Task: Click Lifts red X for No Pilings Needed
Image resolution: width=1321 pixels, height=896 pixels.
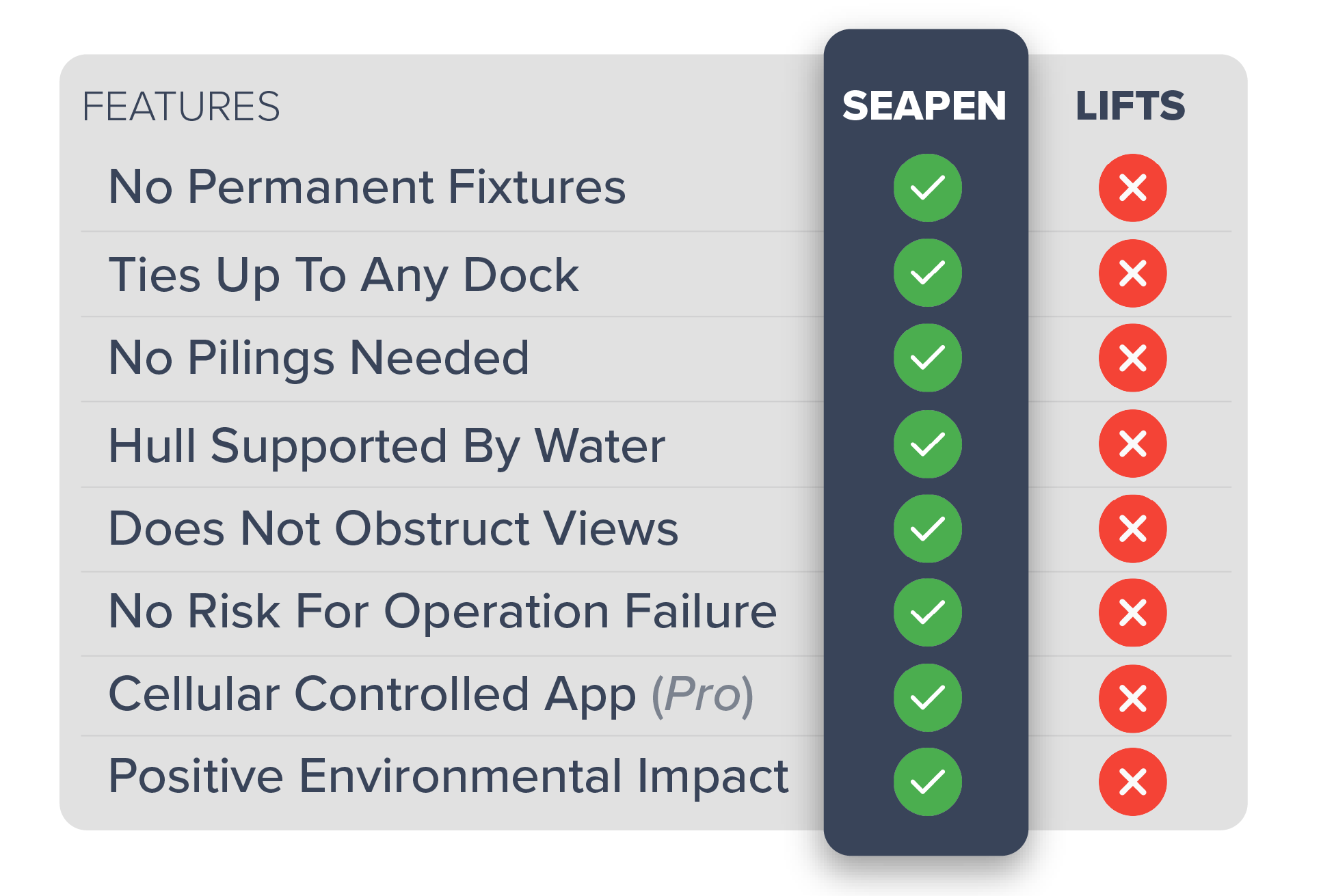Action: tap(1132, 357)
